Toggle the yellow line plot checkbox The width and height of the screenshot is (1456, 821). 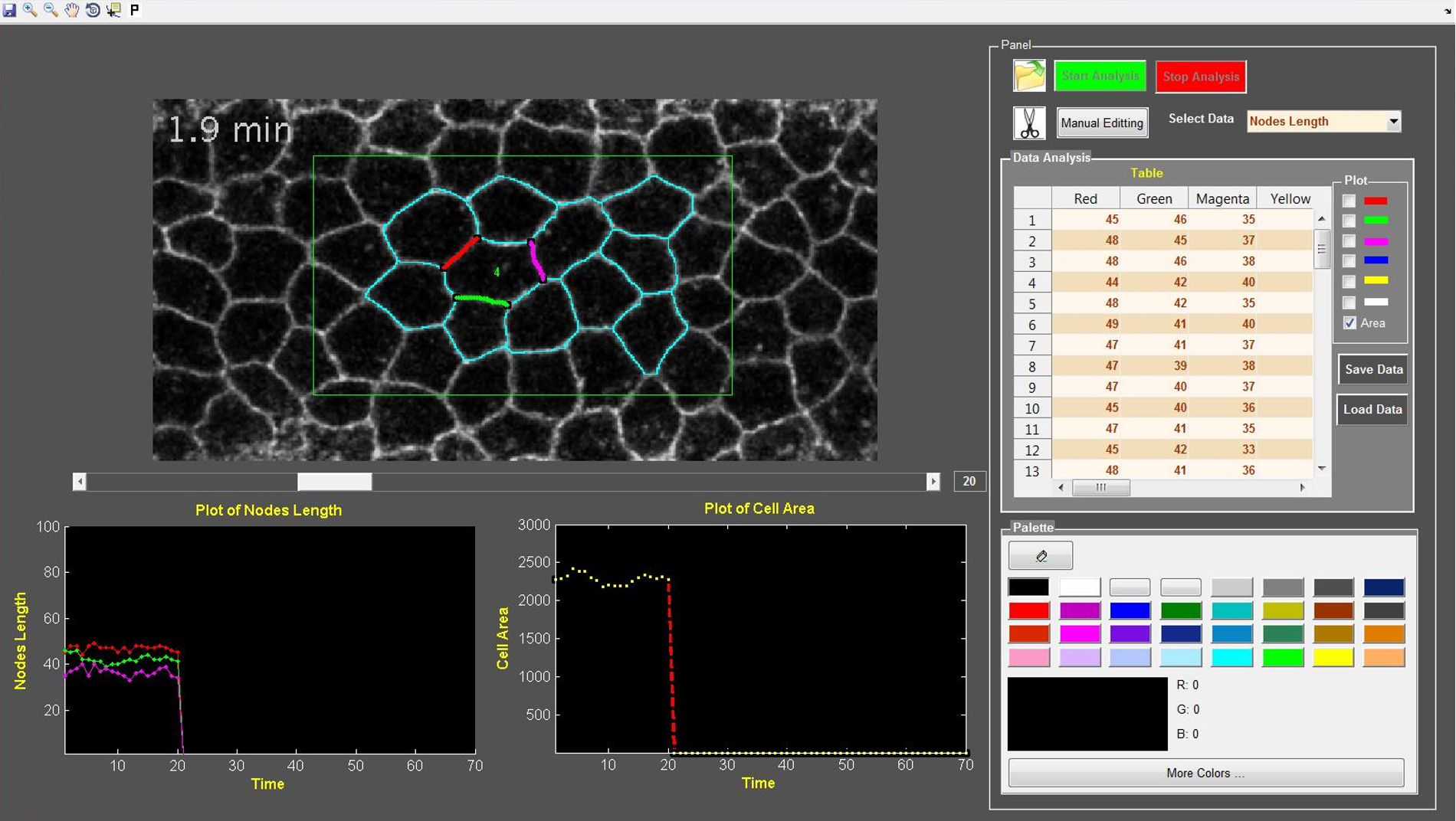[x=1349, y=282]
